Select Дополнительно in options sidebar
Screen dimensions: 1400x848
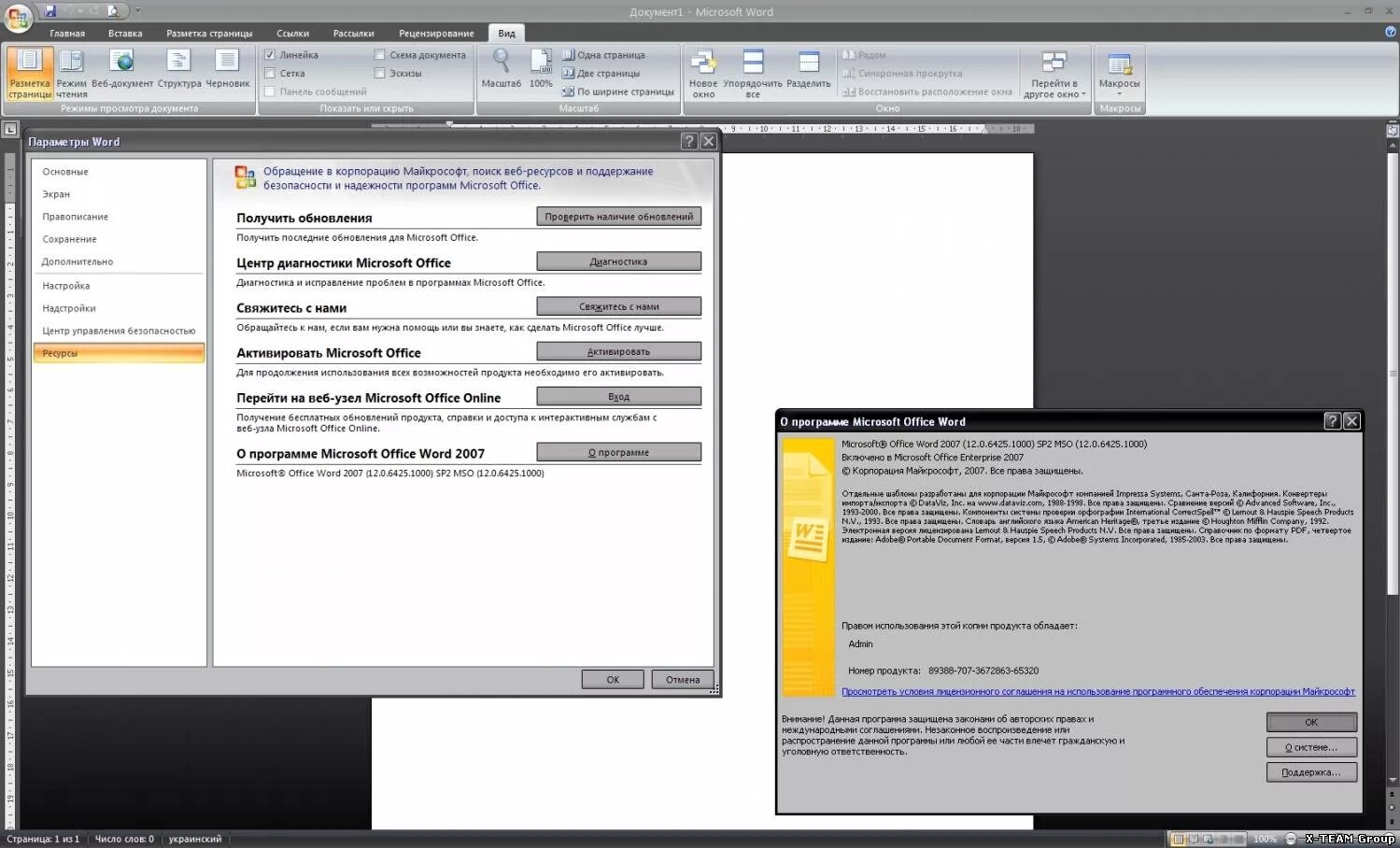coord(119,261)
